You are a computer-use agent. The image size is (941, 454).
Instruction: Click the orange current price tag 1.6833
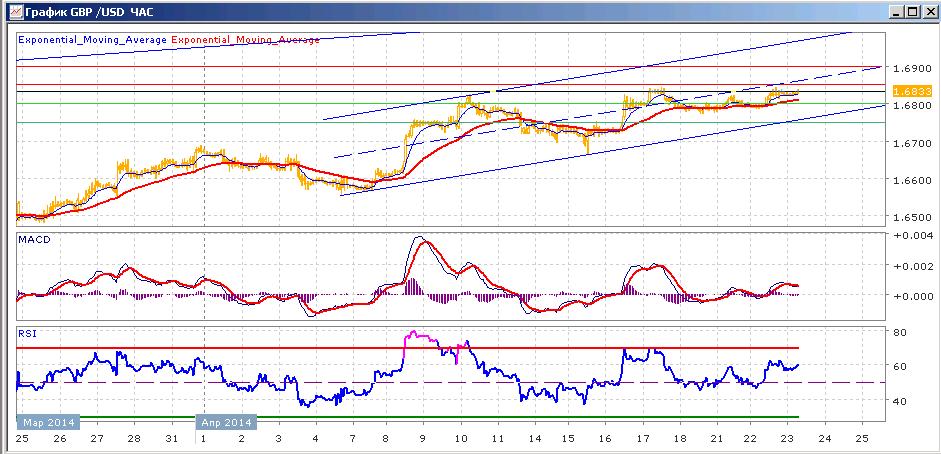(912, 91)
